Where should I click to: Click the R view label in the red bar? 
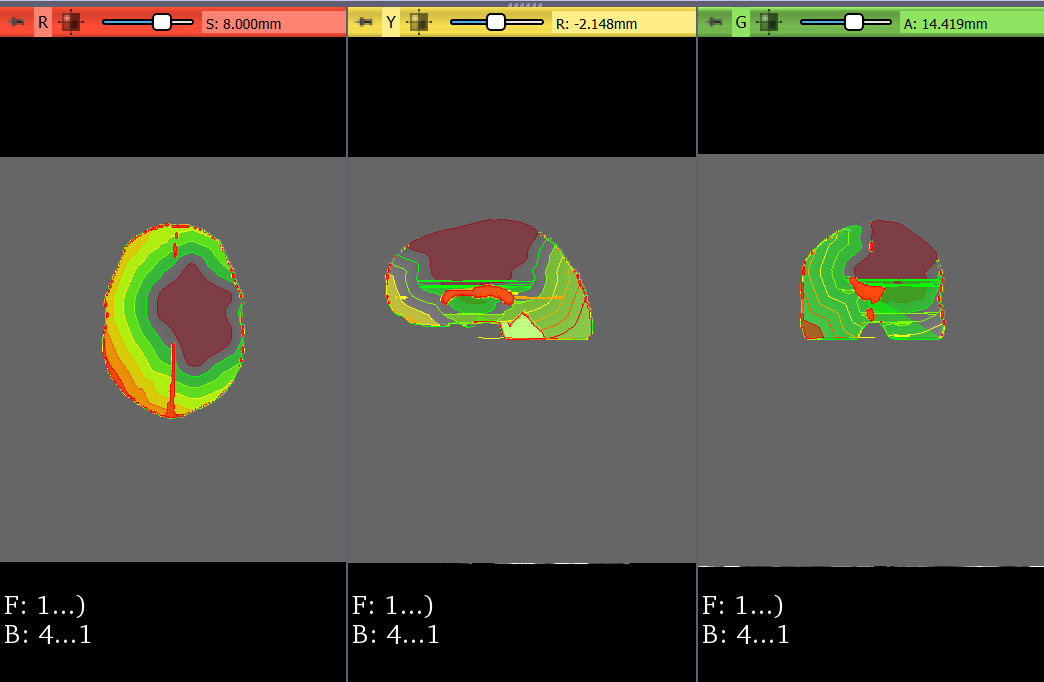(43, 22)
